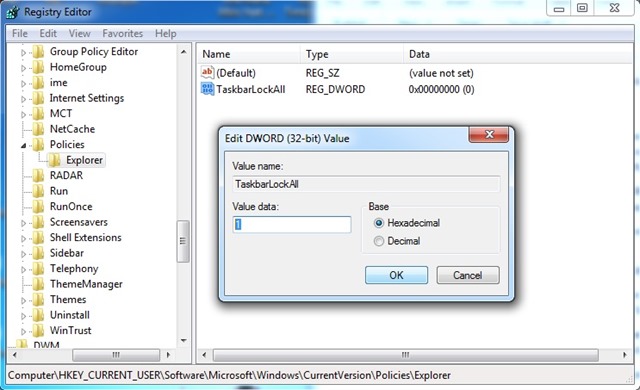Click the (value not set) data cell
This screenshot has width=640, height=390.
(441, 73)
